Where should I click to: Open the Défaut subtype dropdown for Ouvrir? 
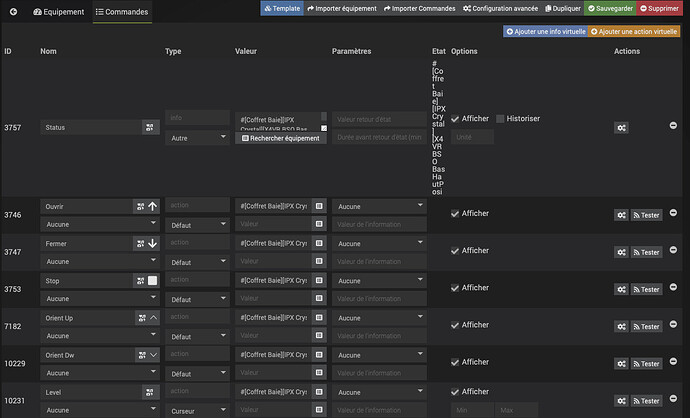tap(197, 225)
